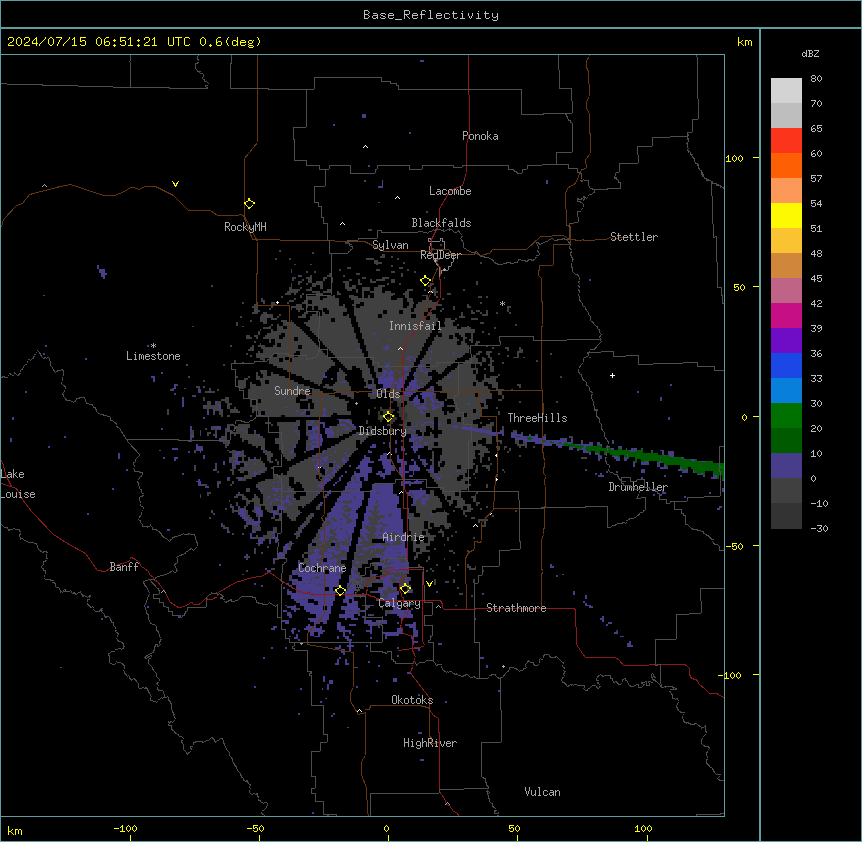Click the Vulcan city label
Screen dimensions: 862x842
point(543,792)
